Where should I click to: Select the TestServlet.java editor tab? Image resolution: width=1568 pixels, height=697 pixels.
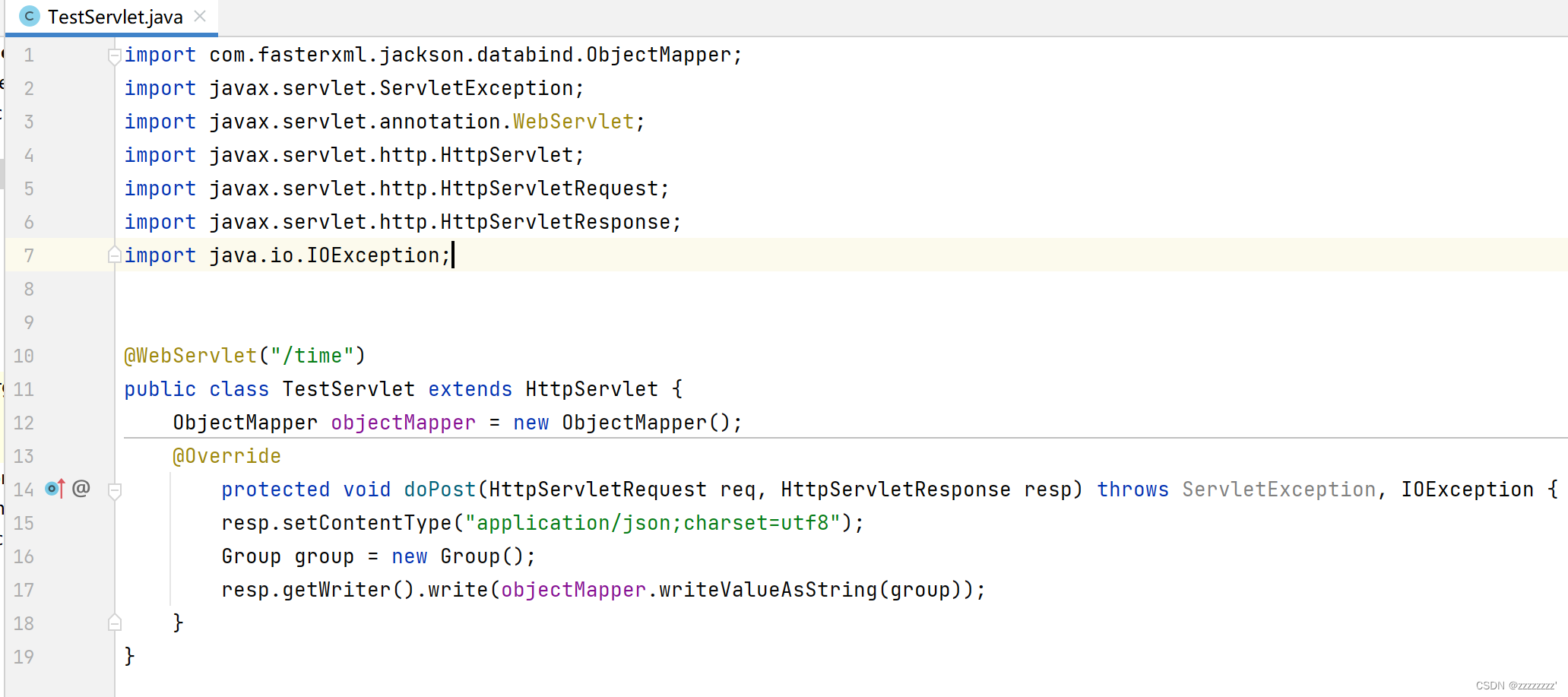tap(112, 17)
